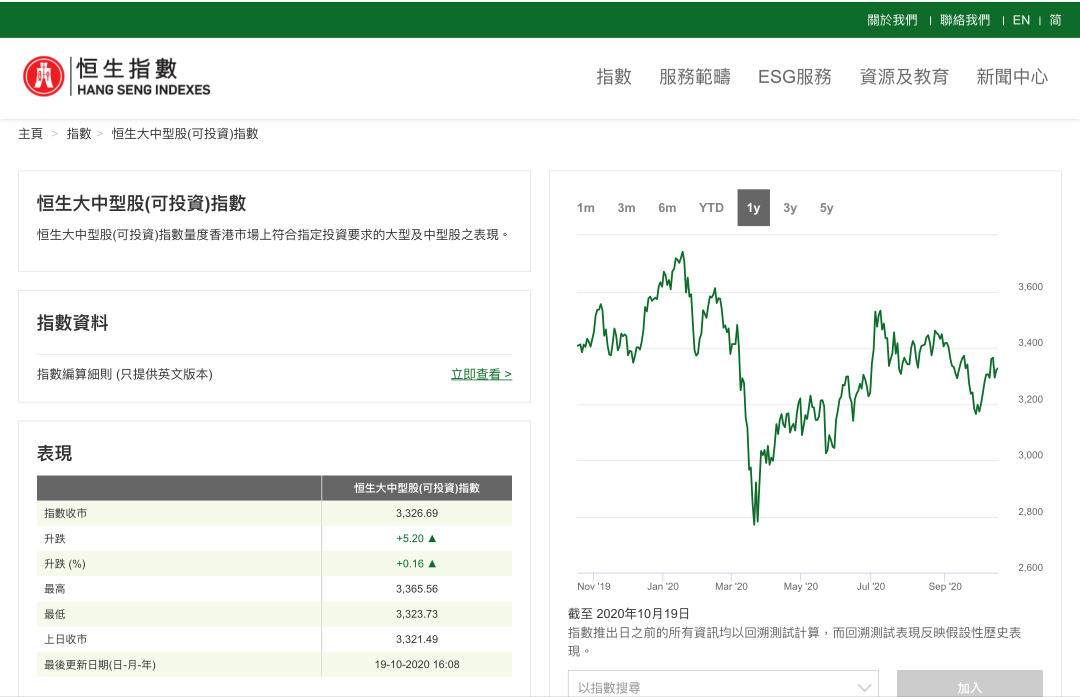Click the Hang Seng Indexes logo
This screenshot has width=1080, height=697.
[x=117, y=77]
